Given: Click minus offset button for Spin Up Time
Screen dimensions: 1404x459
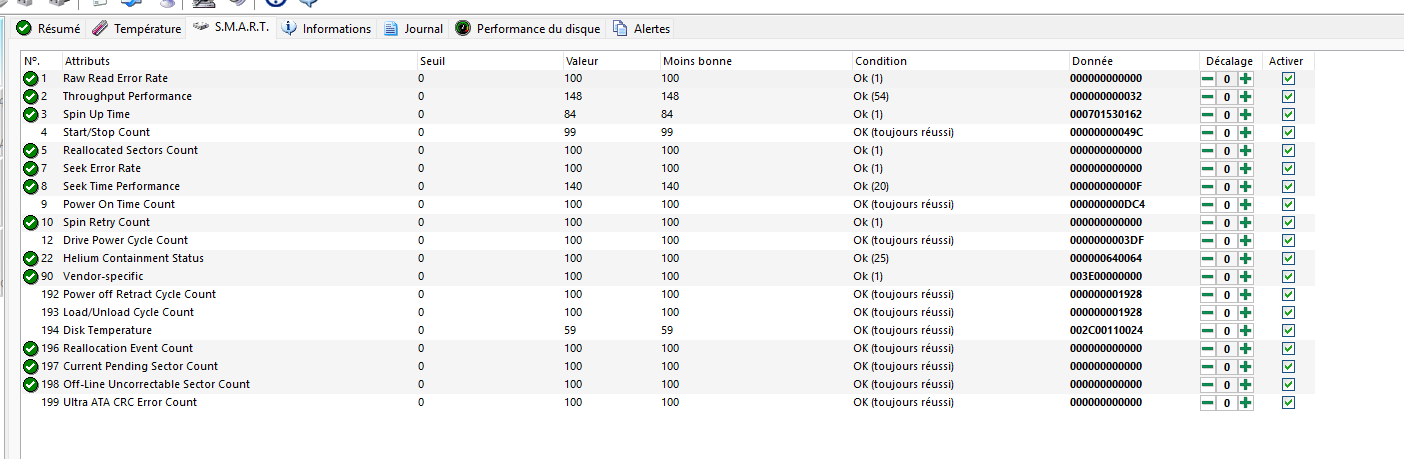Looking at the screenshot, I should point(1208,115).
